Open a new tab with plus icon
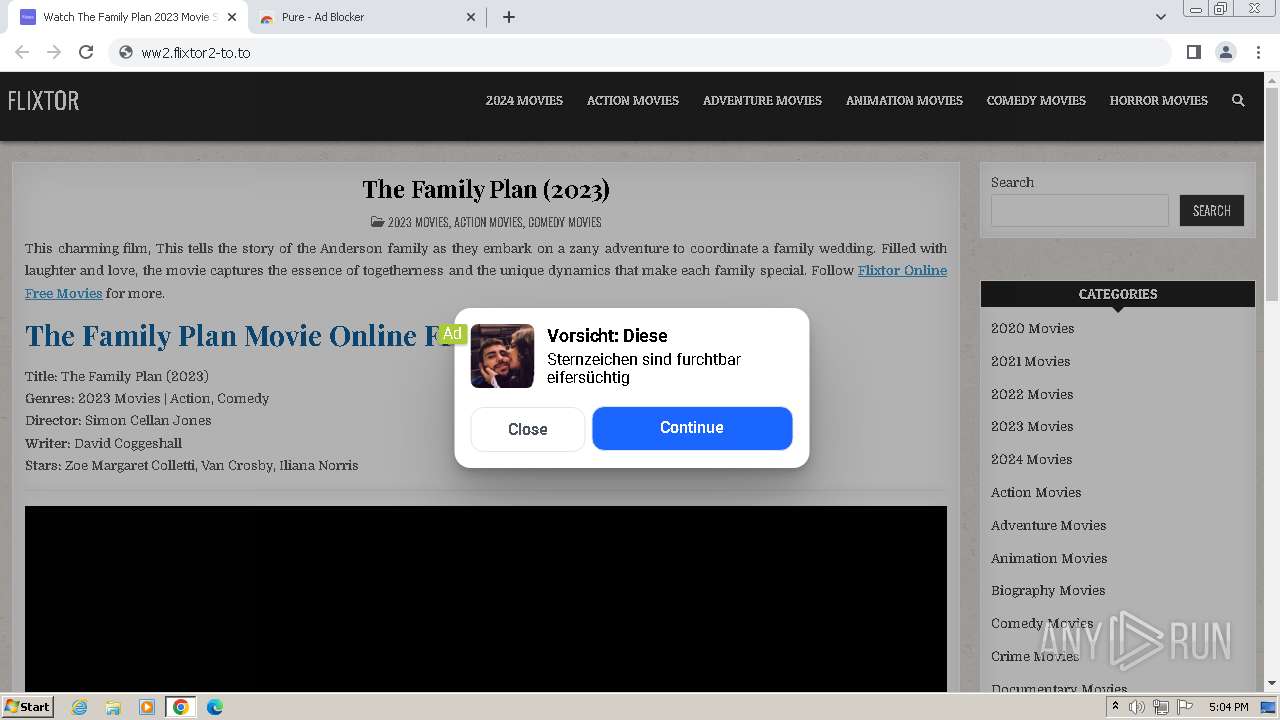 (508, 17)
